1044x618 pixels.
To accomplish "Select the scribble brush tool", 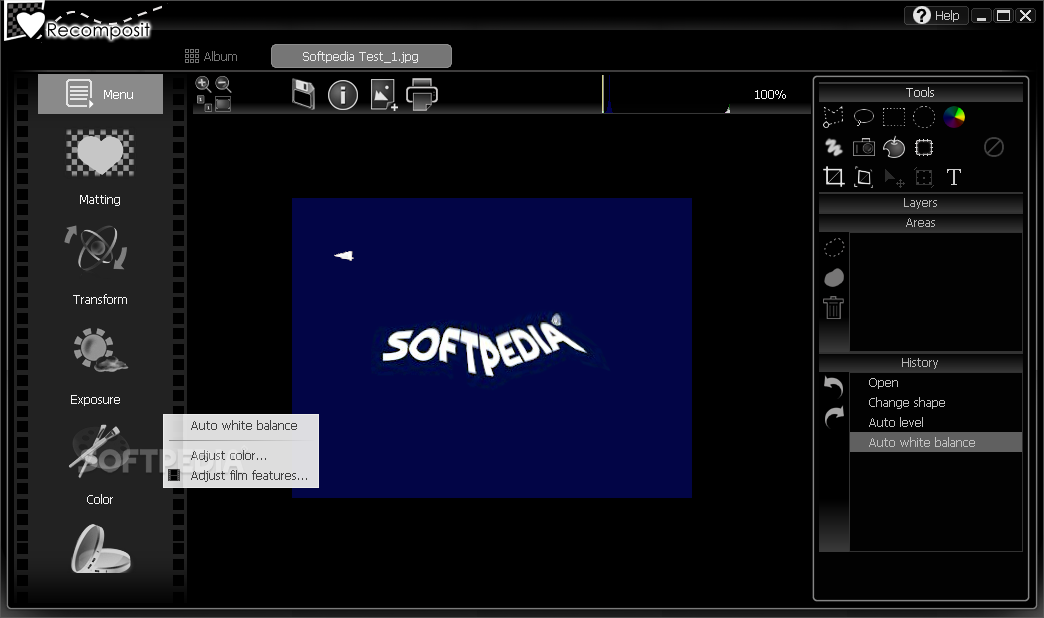I will tap(834, 147).
